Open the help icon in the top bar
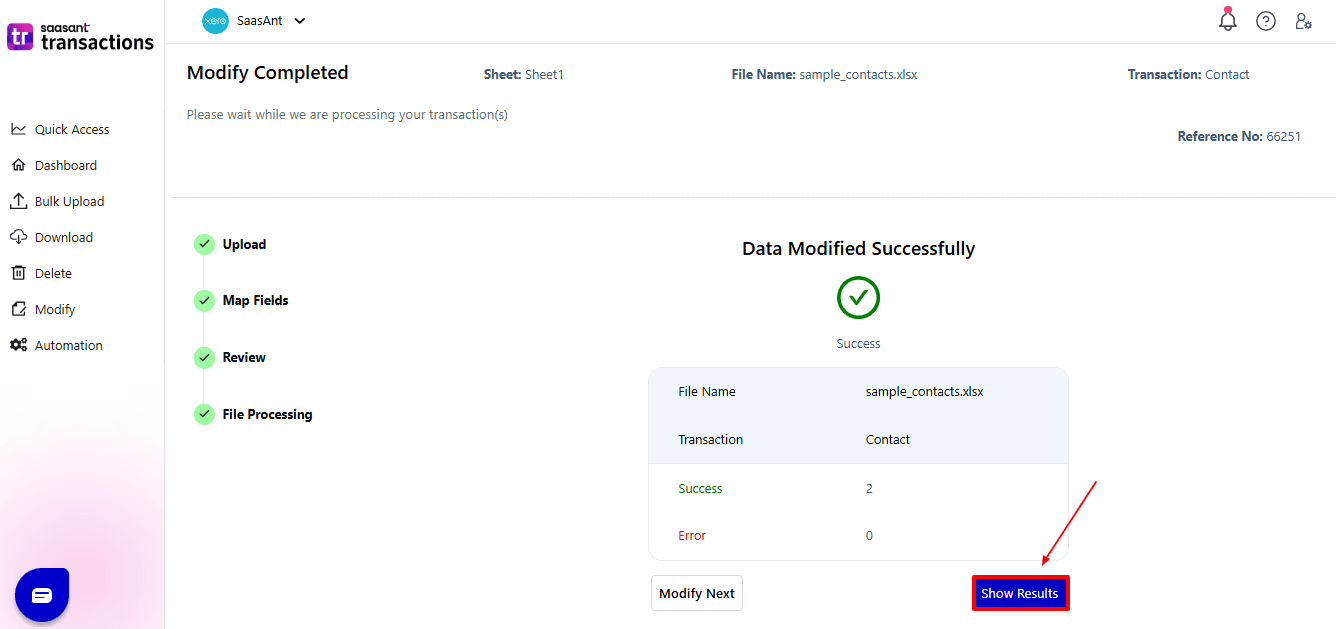The height and width of the screenshot is (629, 1336). (x=1266, y=20)
